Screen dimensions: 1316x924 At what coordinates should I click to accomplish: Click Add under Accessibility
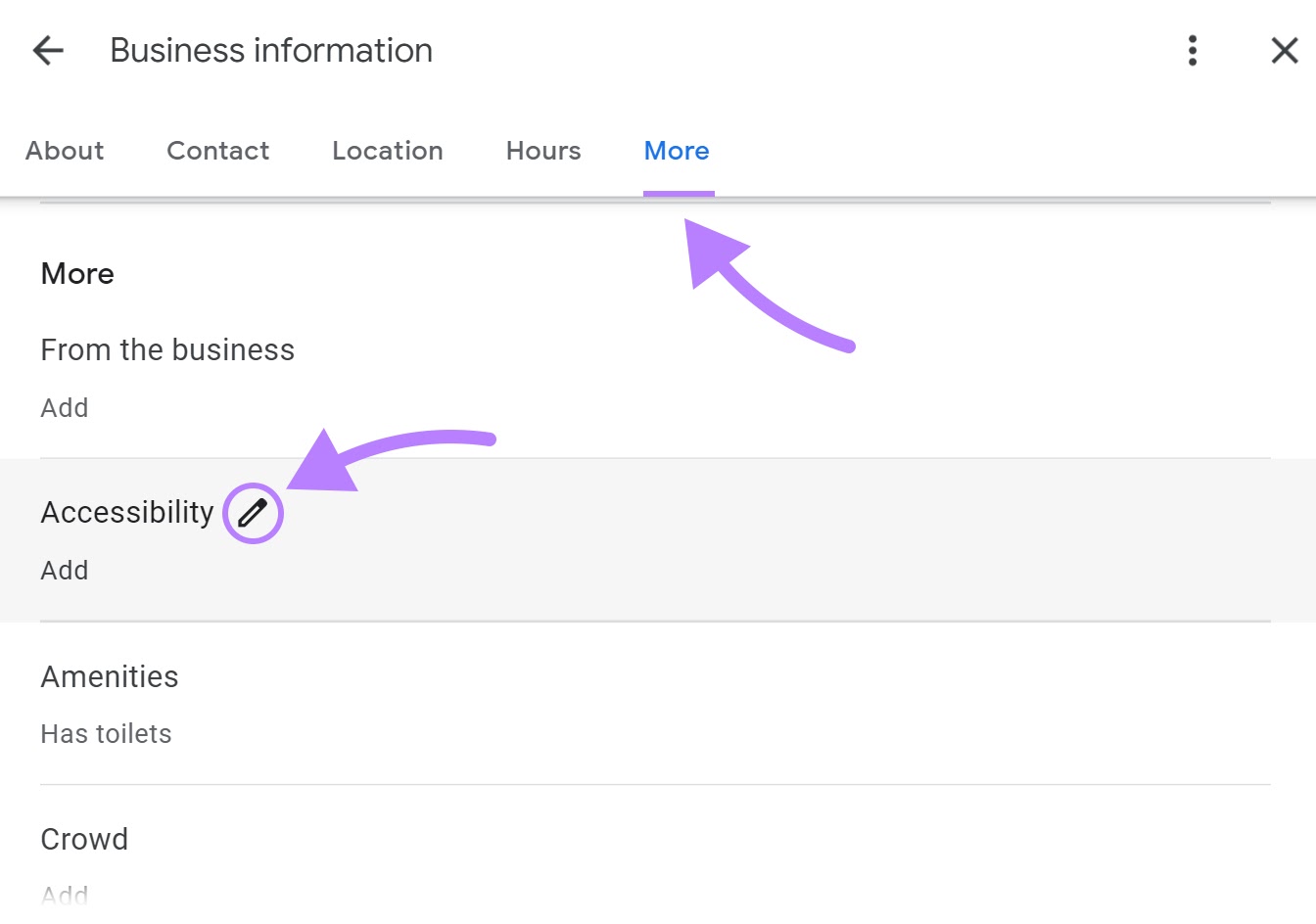65,570
